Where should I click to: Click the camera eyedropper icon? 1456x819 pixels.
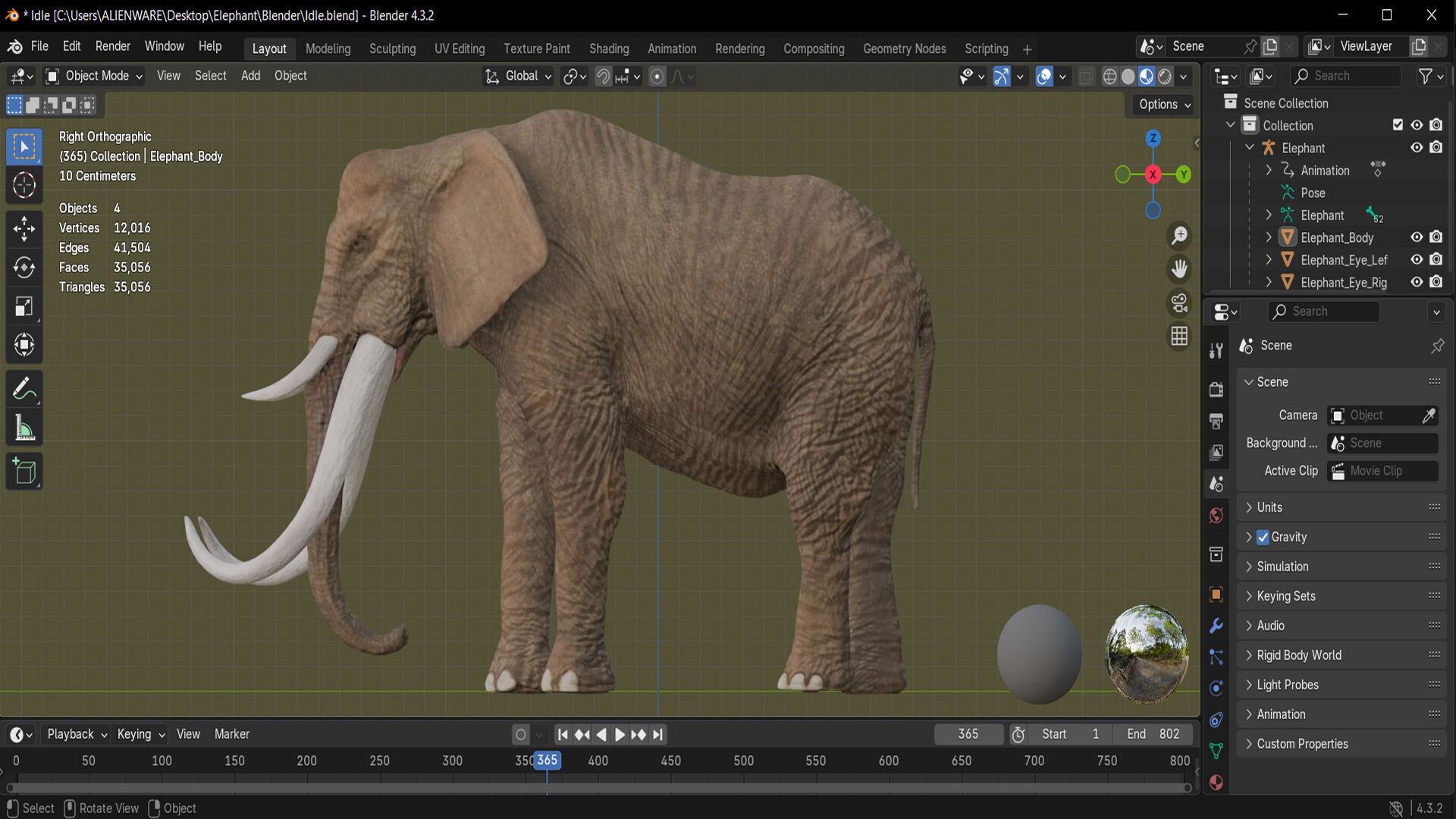[1429, 416]
